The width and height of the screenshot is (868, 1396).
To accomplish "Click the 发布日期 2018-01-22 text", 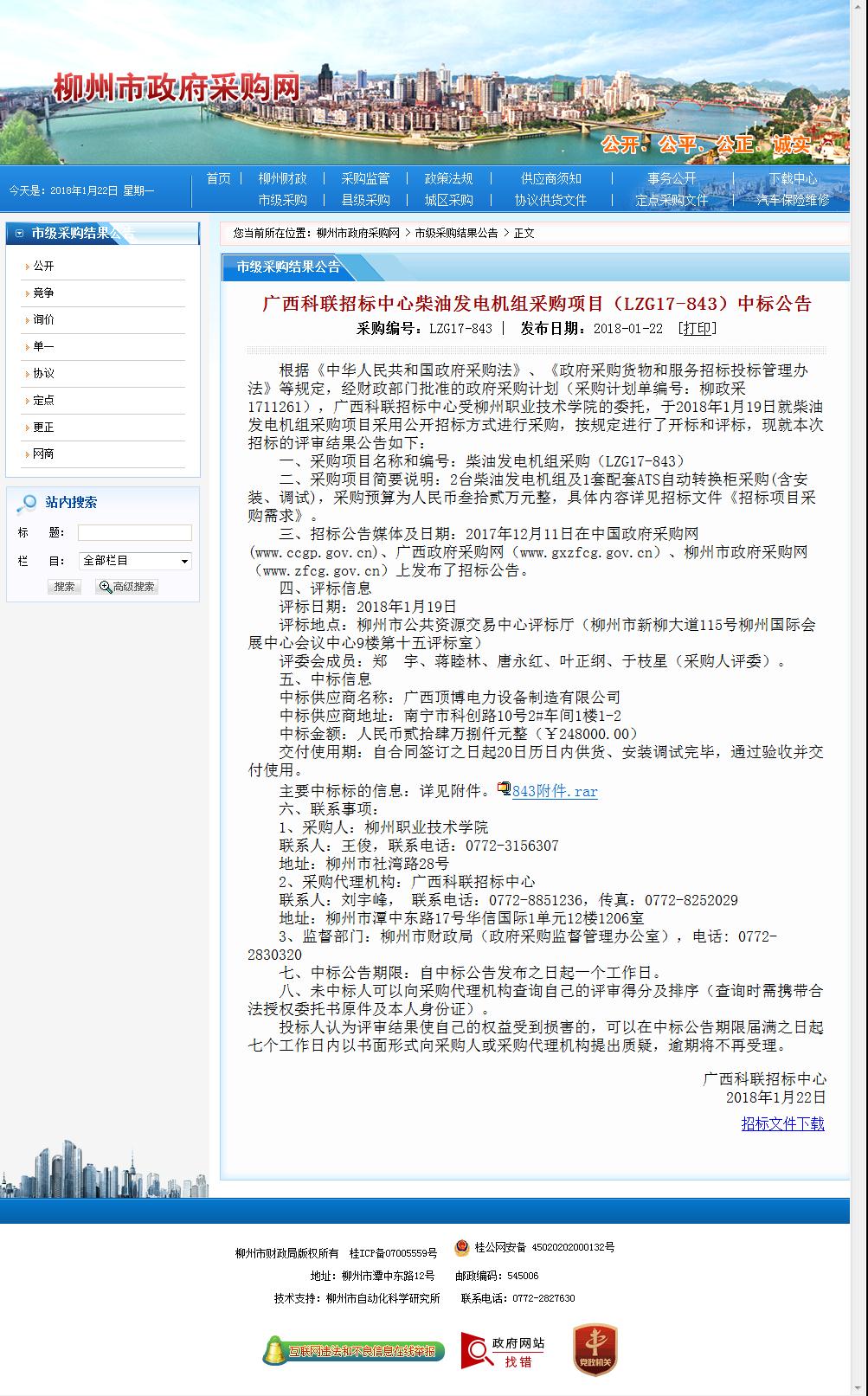I will (x=591, y=329).
